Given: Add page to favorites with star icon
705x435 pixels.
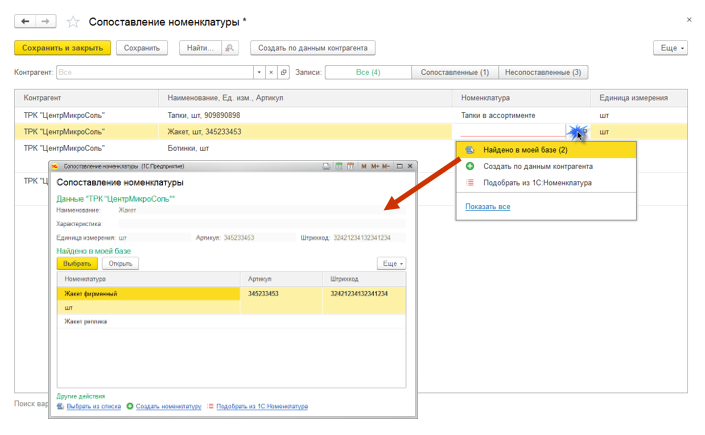Looking at the screenshot, I should (73, 22).
